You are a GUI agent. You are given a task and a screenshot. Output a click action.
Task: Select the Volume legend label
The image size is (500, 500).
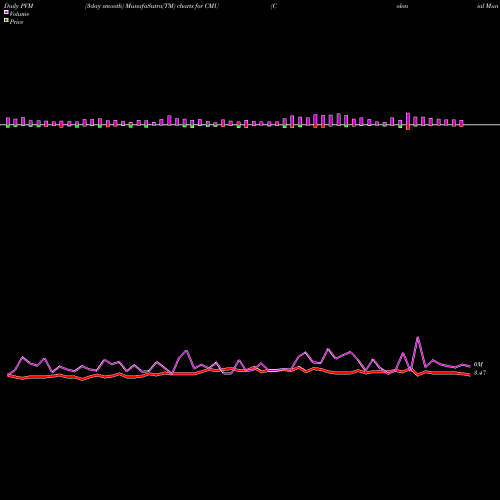tap(19, 14)
